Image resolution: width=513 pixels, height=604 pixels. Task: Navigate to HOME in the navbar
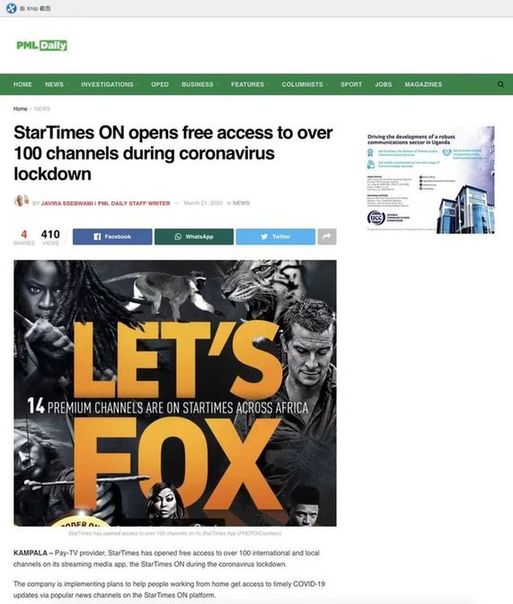(x=23, y=84)
